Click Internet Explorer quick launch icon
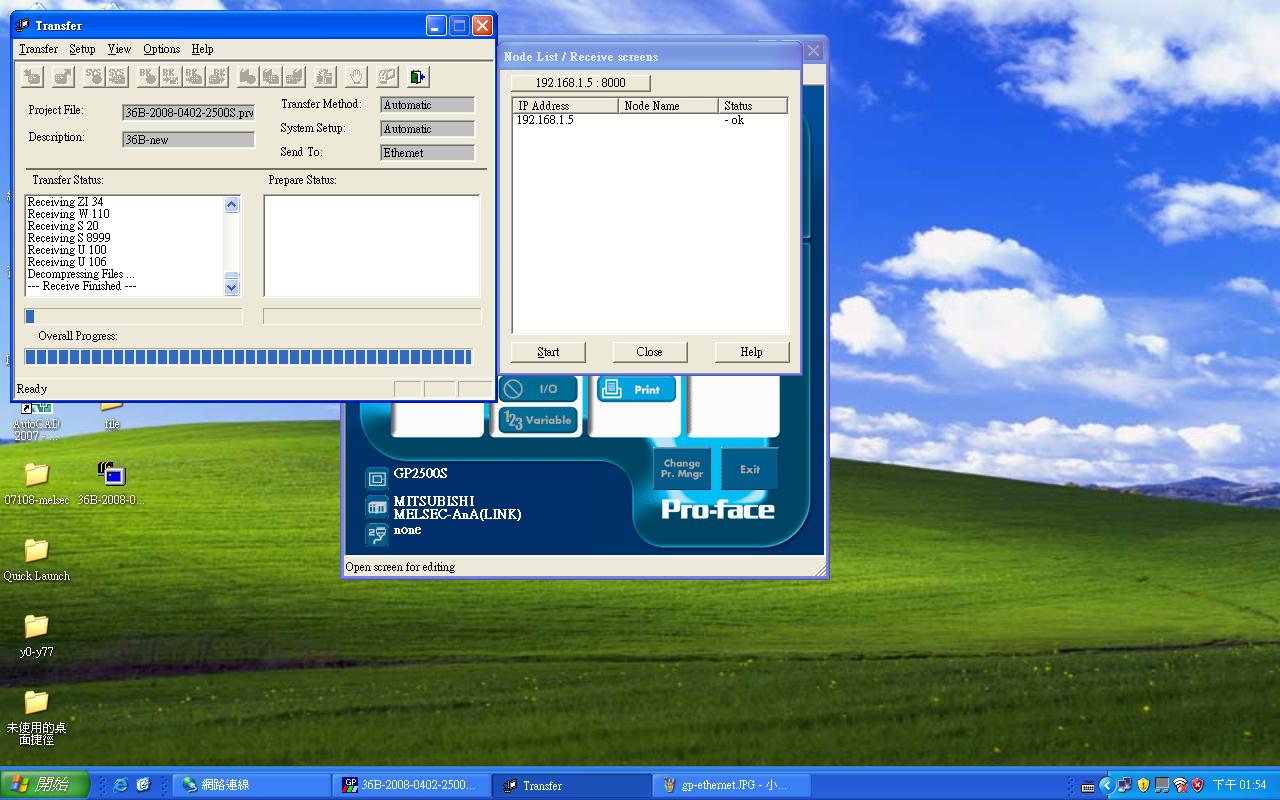This screenshot has height=800, width=1280. 121,785
